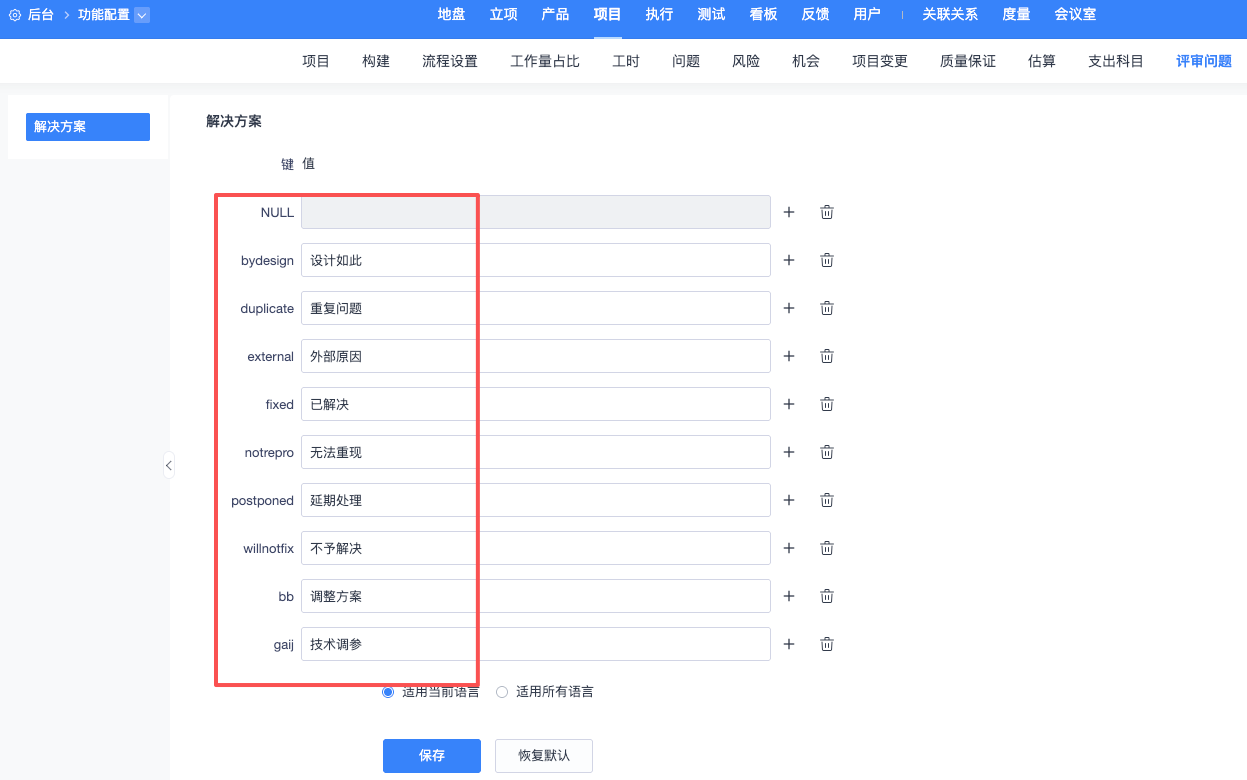
Task: Open the 立项 top menu
Action: 503,15
